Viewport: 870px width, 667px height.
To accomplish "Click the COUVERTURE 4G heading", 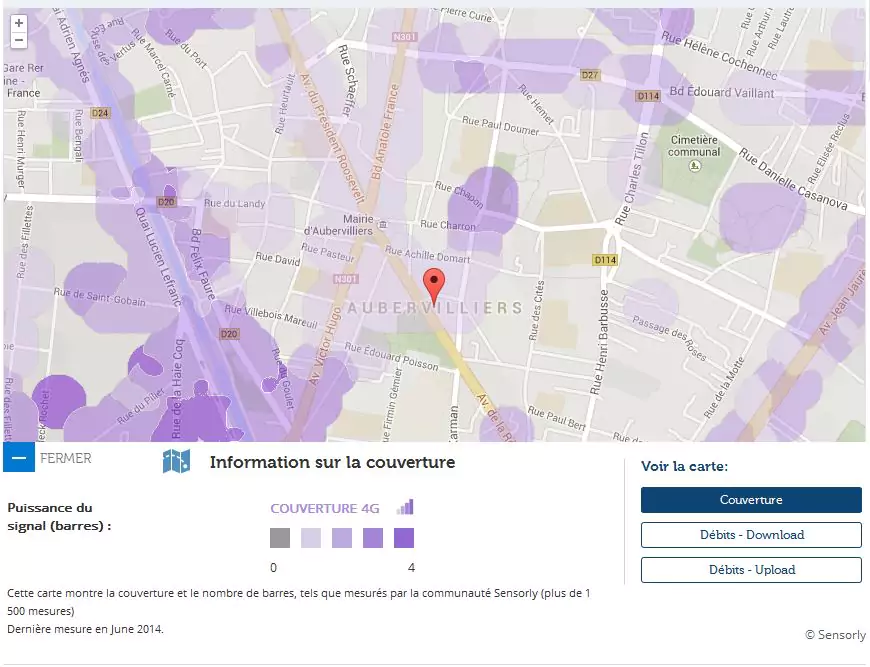I will (x=325, y=508).
